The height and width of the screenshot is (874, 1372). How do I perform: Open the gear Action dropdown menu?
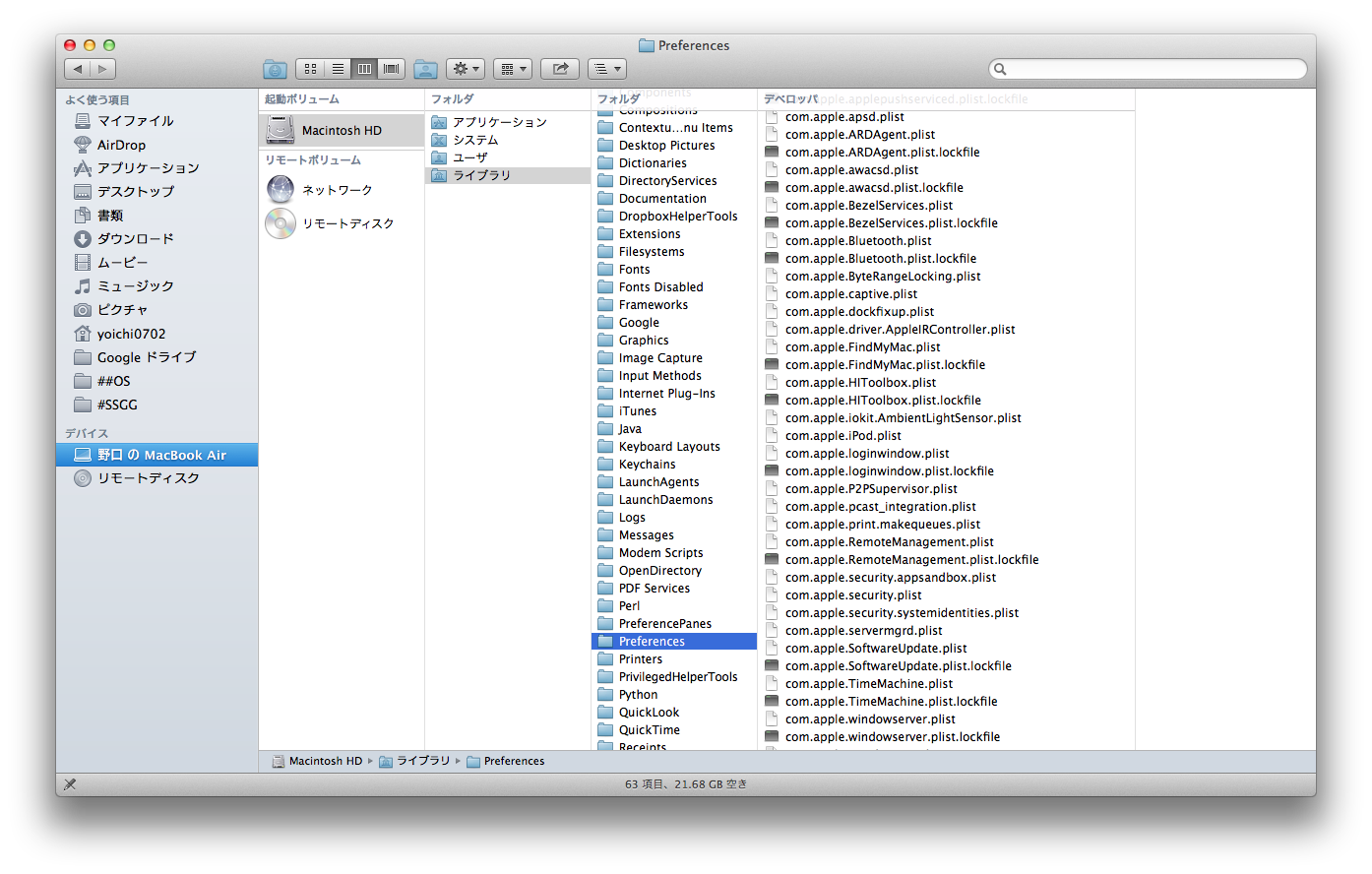(466, 69)
